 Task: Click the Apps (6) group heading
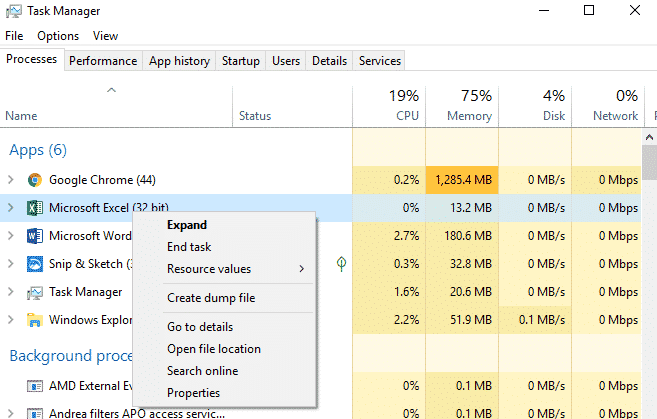[x=38, y=150]
